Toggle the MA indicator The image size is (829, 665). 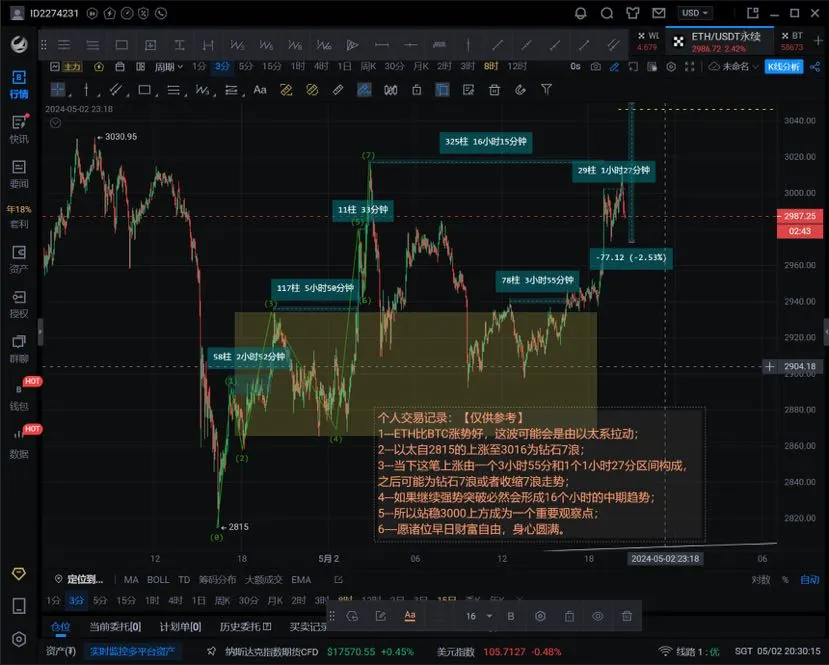coord(131,580)
